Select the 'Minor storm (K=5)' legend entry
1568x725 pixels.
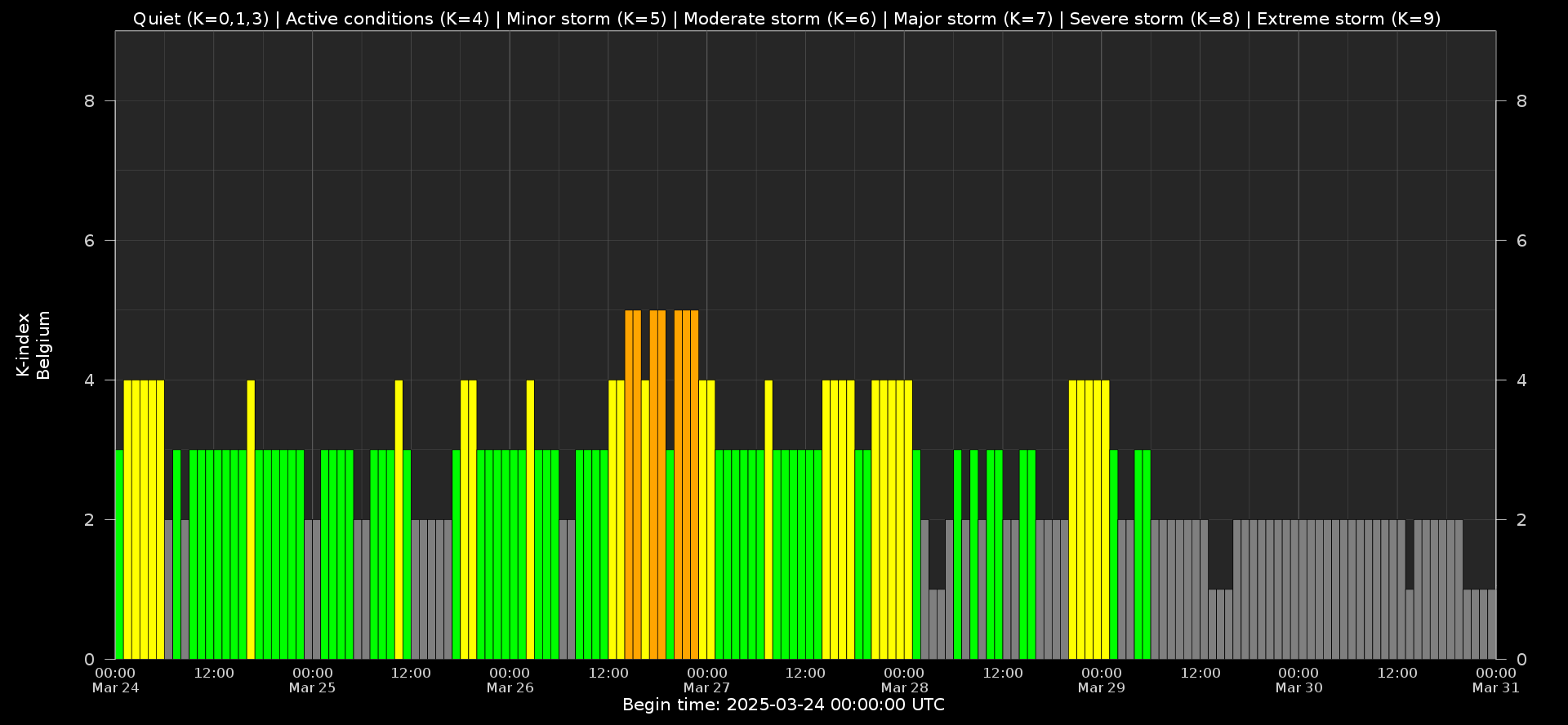[x=586, y=19]
